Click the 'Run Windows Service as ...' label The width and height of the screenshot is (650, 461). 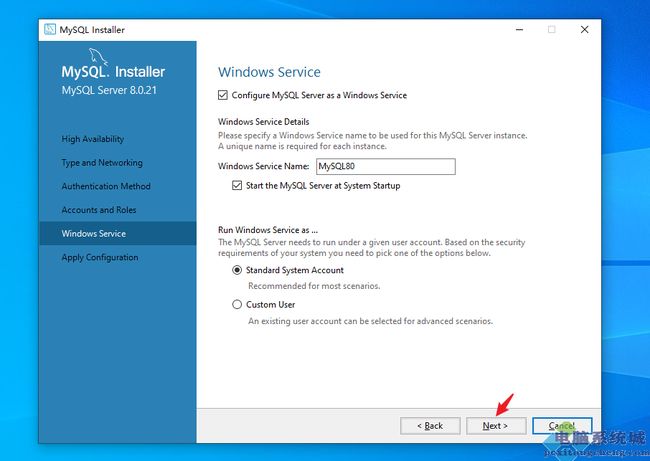(x=268, y=230)
